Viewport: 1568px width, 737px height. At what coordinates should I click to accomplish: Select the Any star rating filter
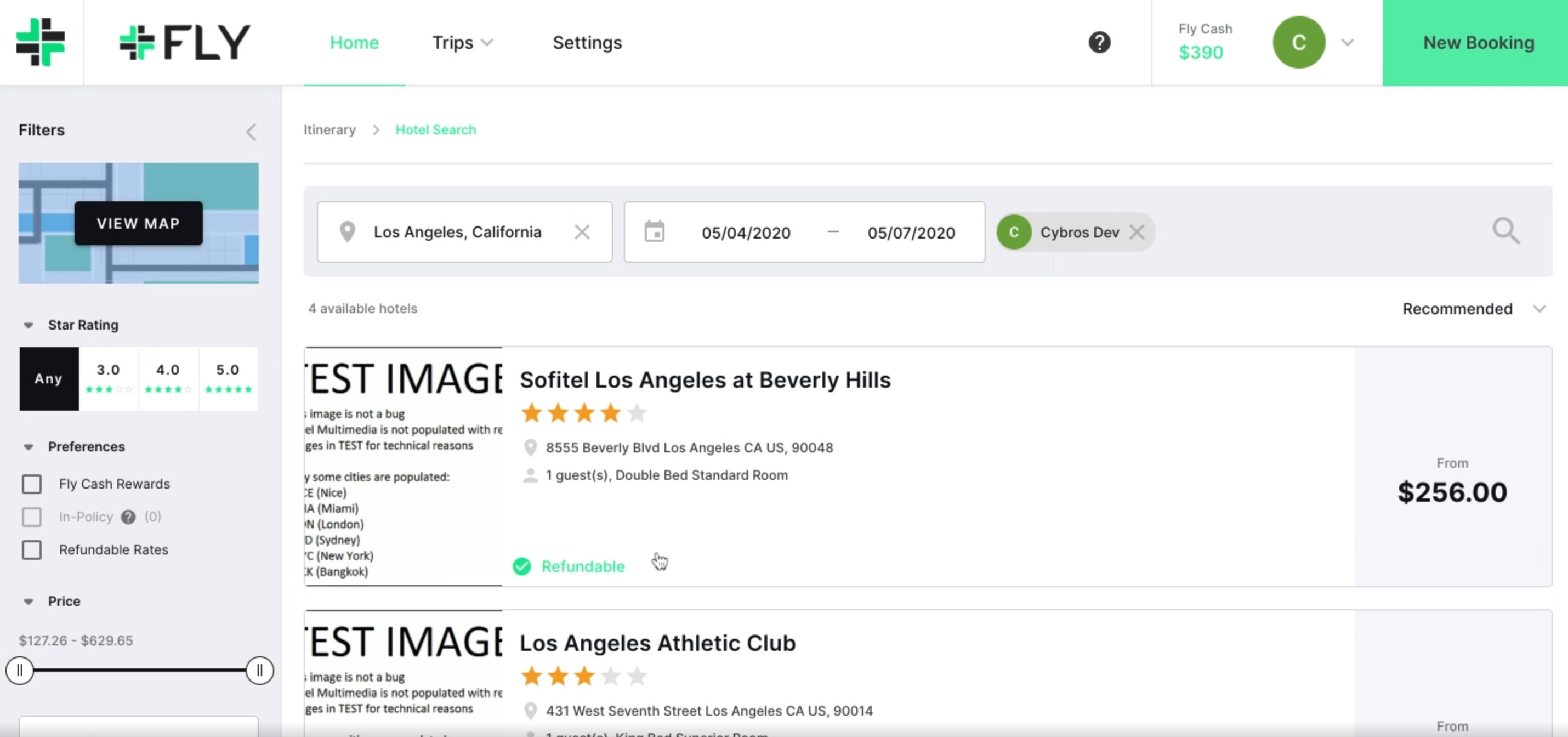(49, 378)
